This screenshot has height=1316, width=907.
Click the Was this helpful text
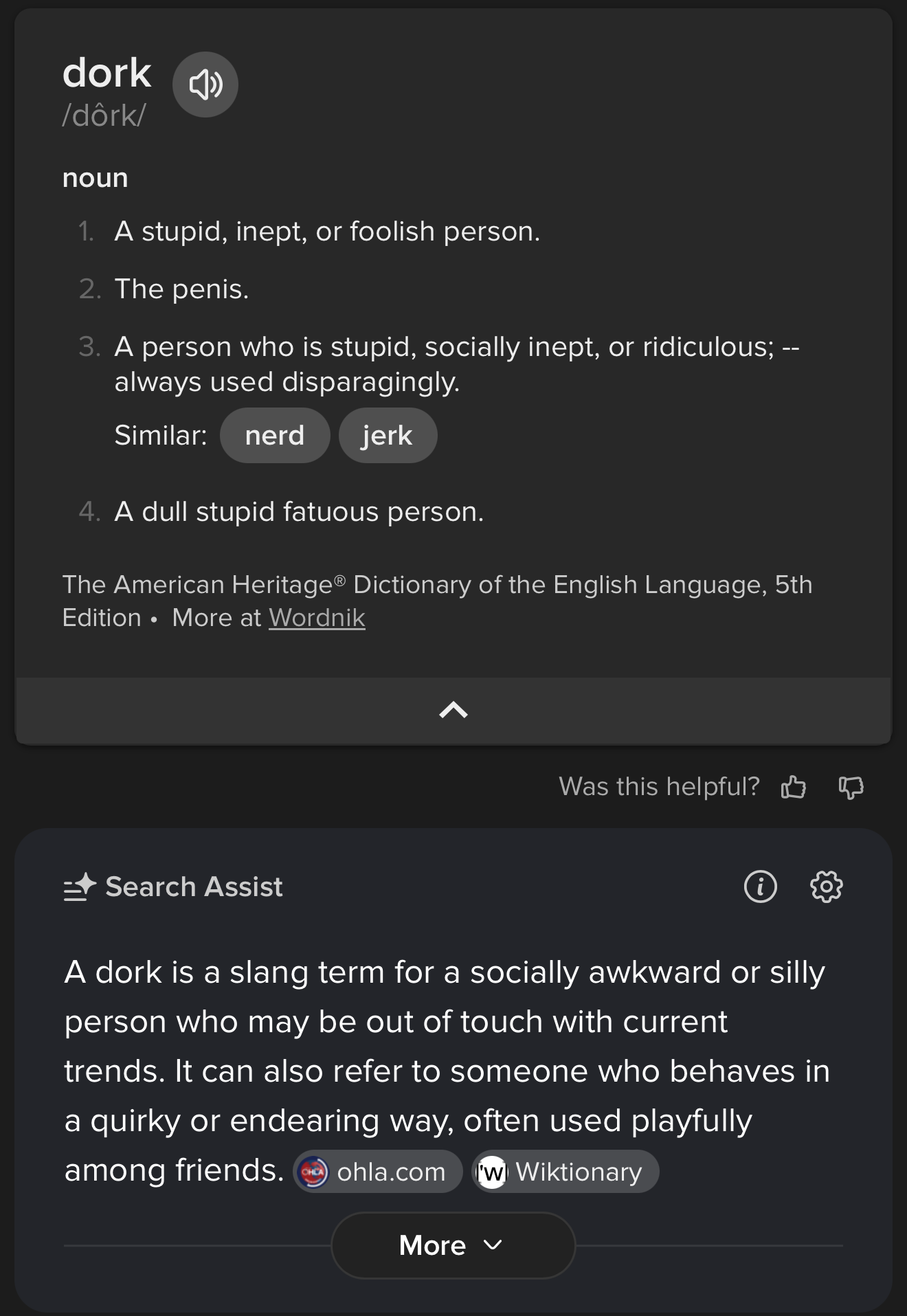pyautogui.click(x=659, y=787)
